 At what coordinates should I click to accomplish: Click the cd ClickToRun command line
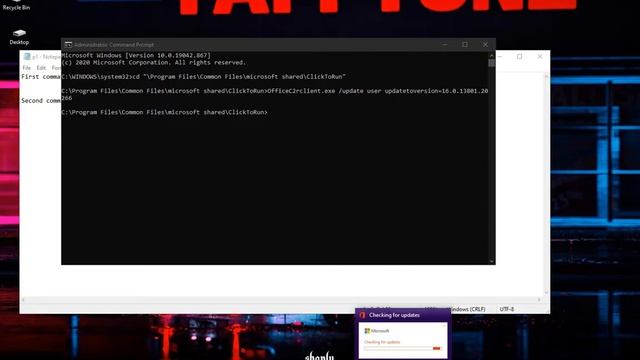coord(204,77)
